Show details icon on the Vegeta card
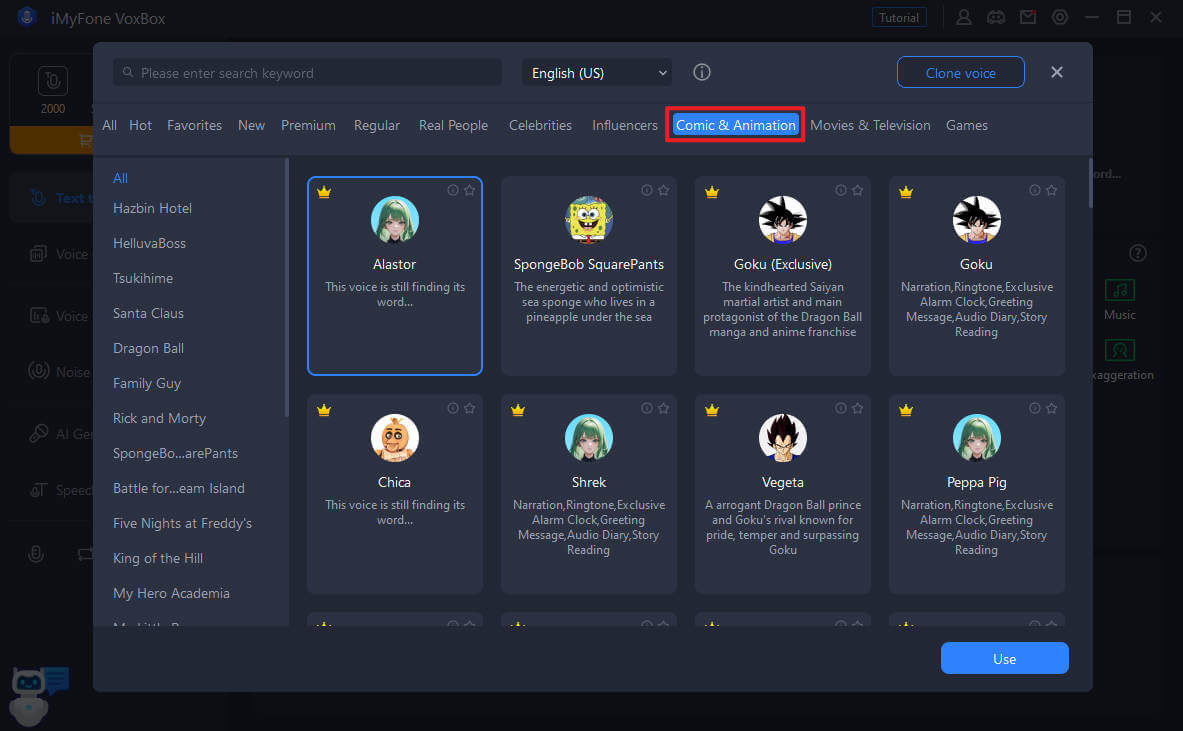The image size is (1183, 731). coord(840,408)
